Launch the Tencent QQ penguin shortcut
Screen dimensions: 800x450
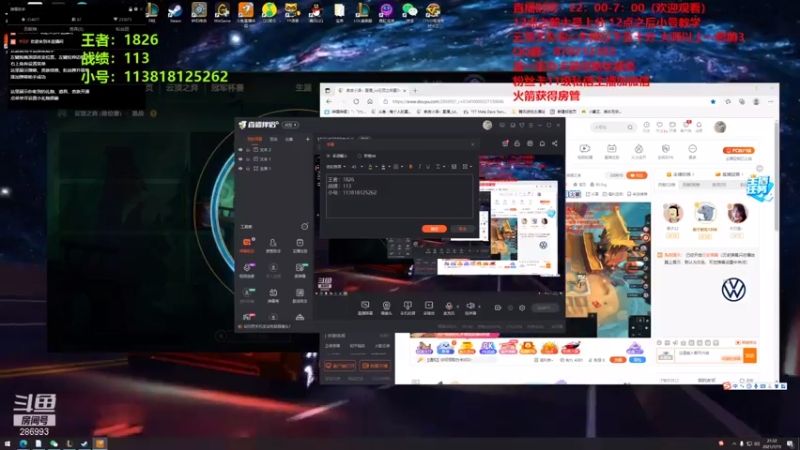click(316, 10)
